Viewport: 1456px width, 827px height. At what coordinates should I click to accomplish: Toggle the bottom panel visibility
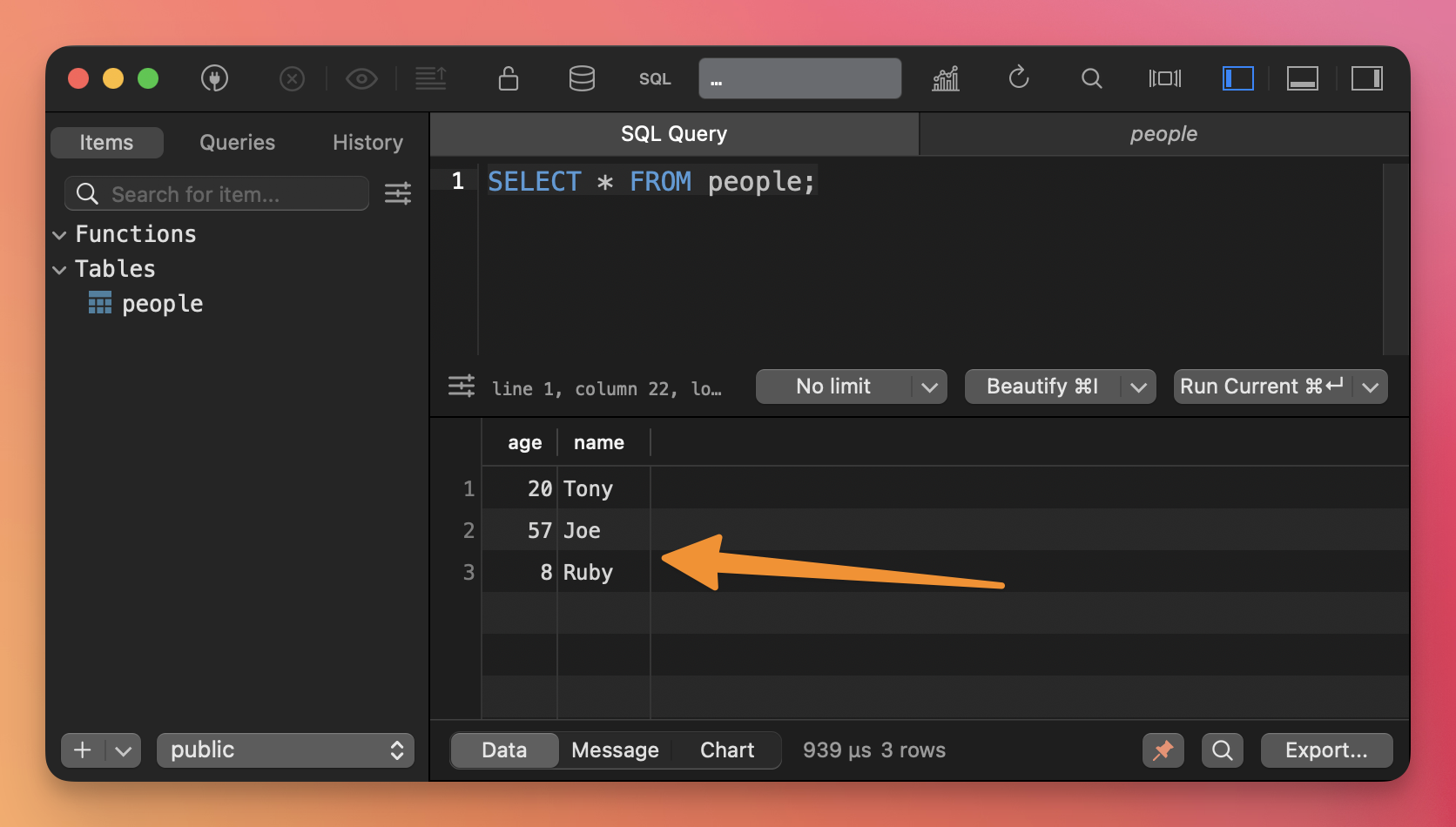coord(1302,78)
